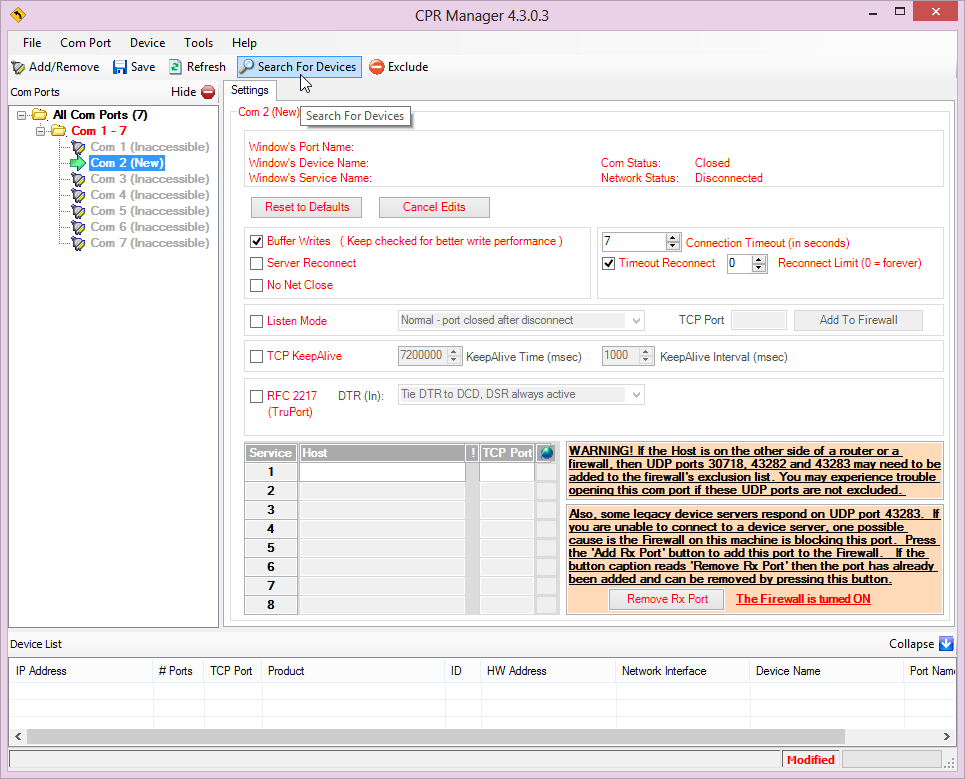Click the red Hide icon in Com Ports
This screenshot has width=965, height=779.
point(209,92)
